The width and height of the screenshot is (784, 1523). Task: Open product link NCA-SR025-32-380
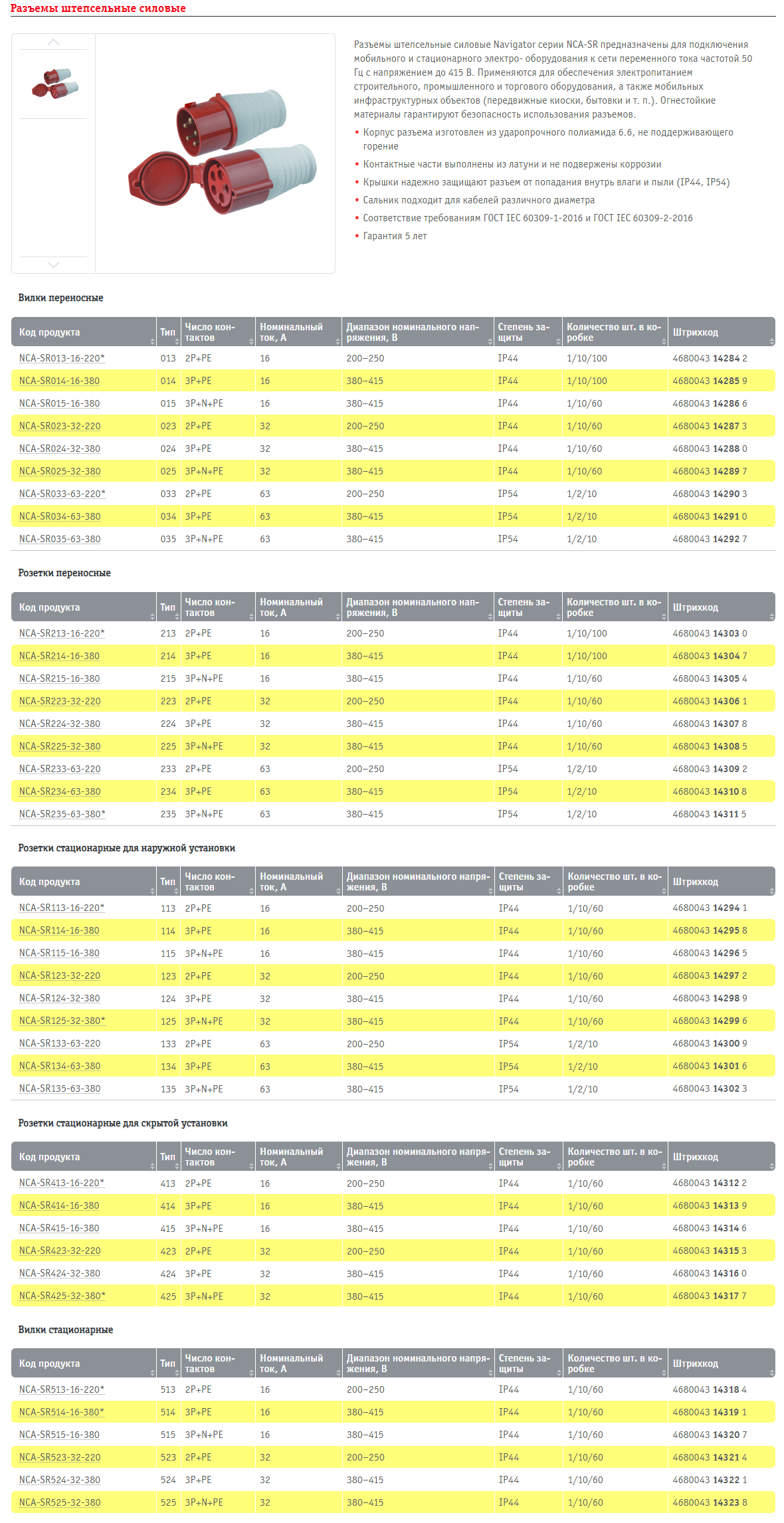[x=60, y=471]
